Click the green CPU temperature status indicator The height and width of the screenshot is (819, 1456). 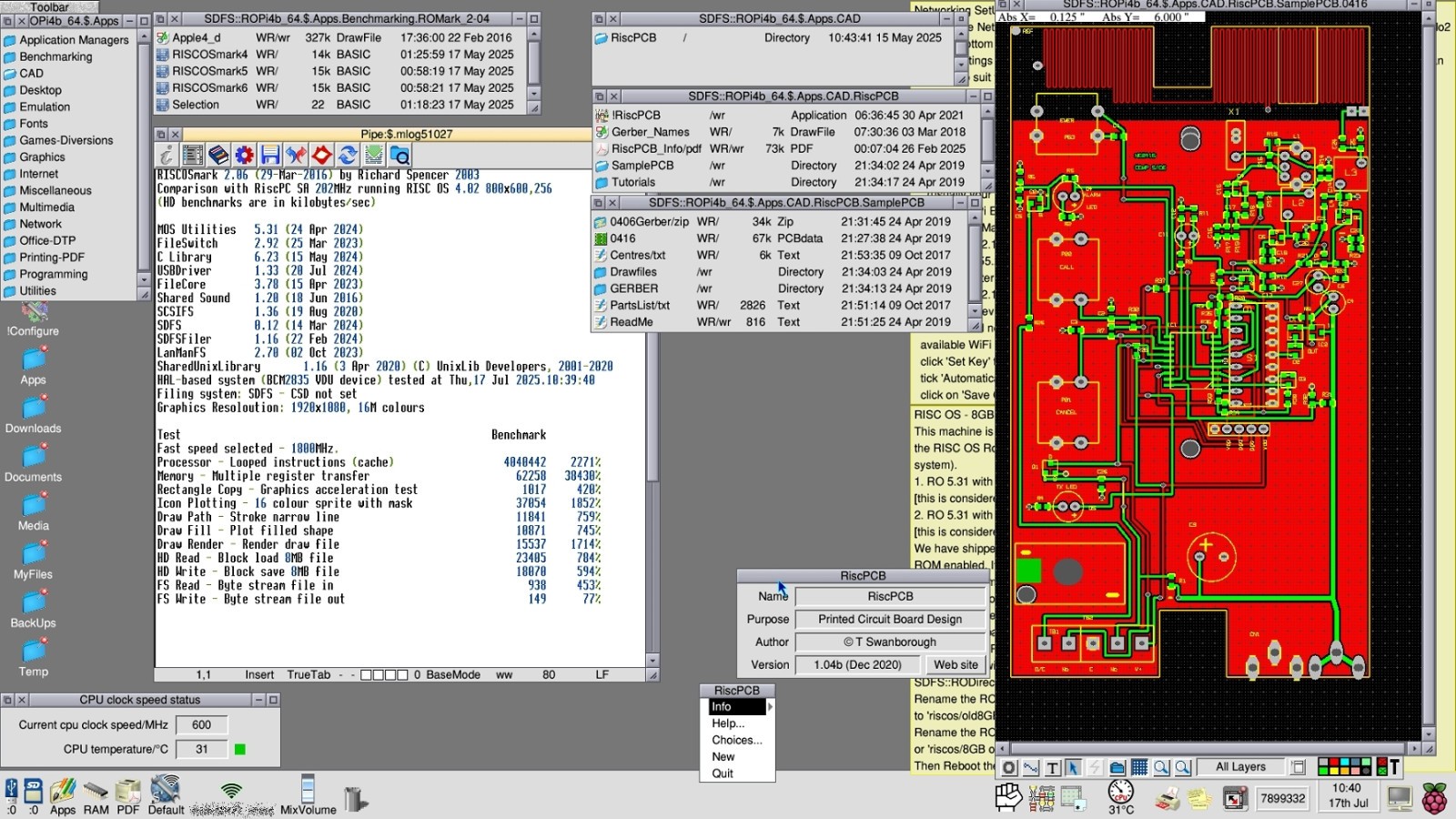(240, 750)
